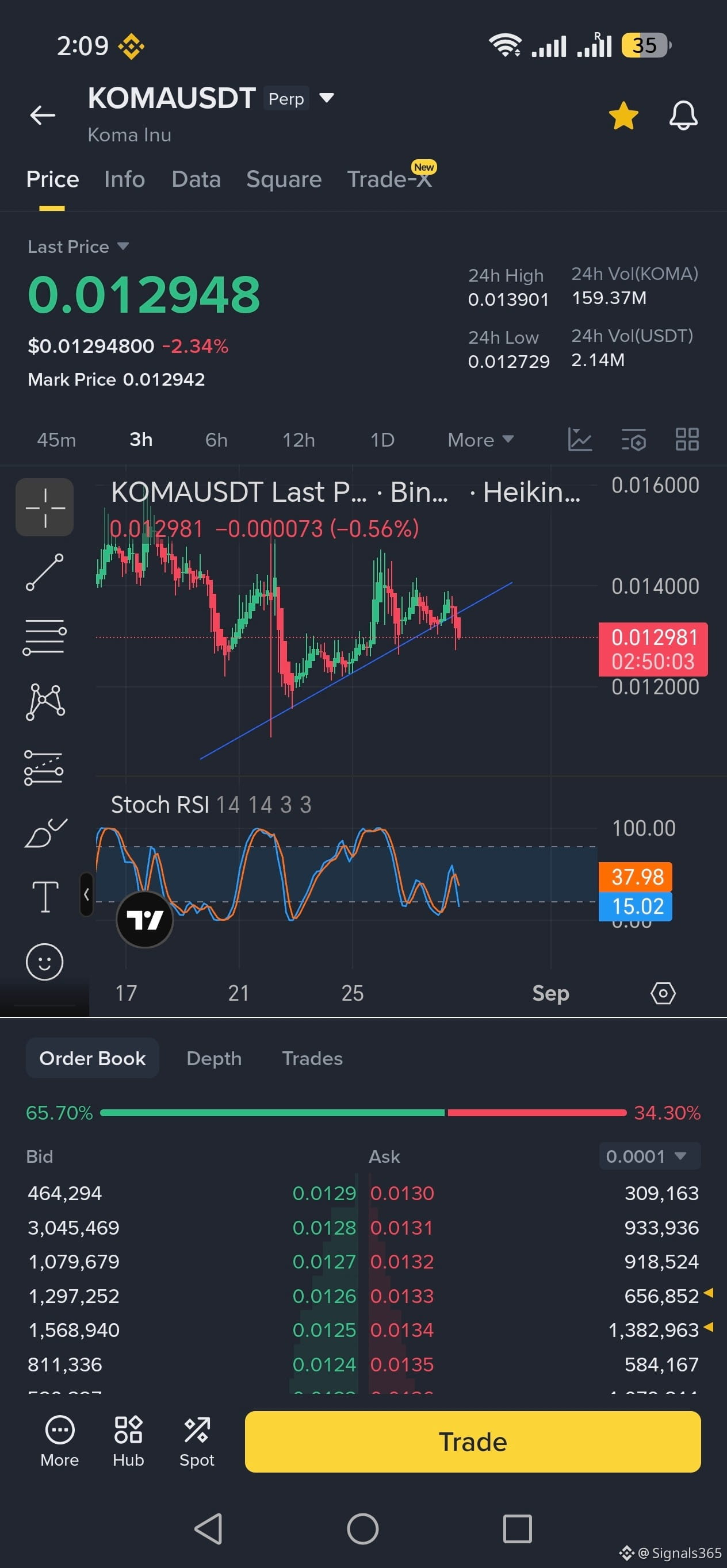The image size is (727, 1568).
Task: Click the 24h High value 0.013901
Action: [508, 299]
